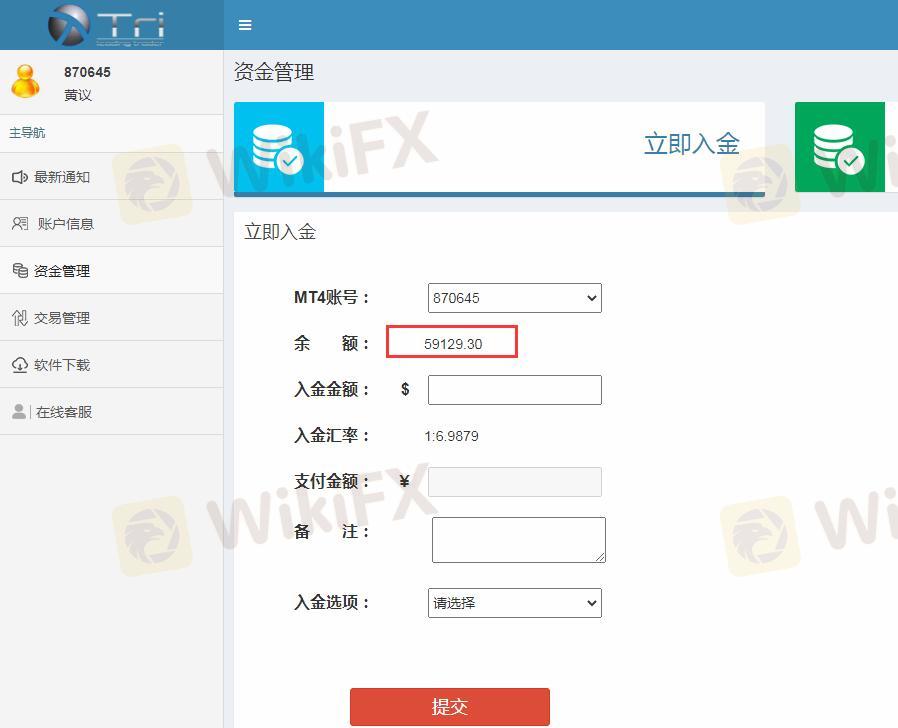Click the blue database deposit icon

pos(279,147)
